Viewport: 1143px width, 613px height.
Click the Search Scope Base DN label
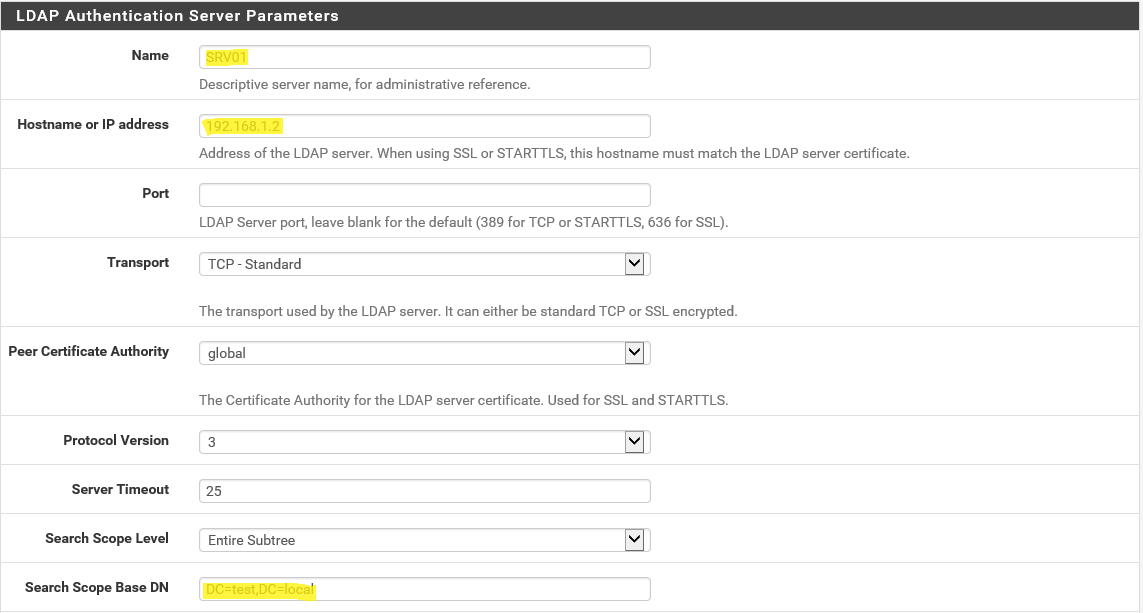coord(97,587)
